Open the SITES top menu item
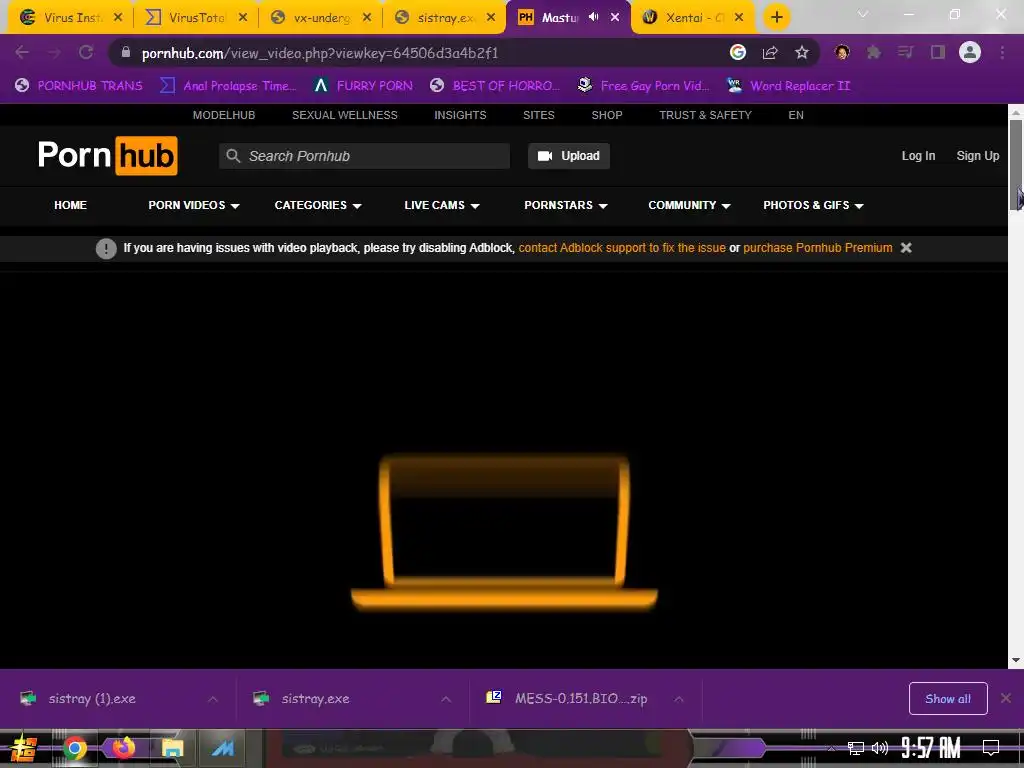Screen dimensions: 1024x768 [x=539, y=115]
